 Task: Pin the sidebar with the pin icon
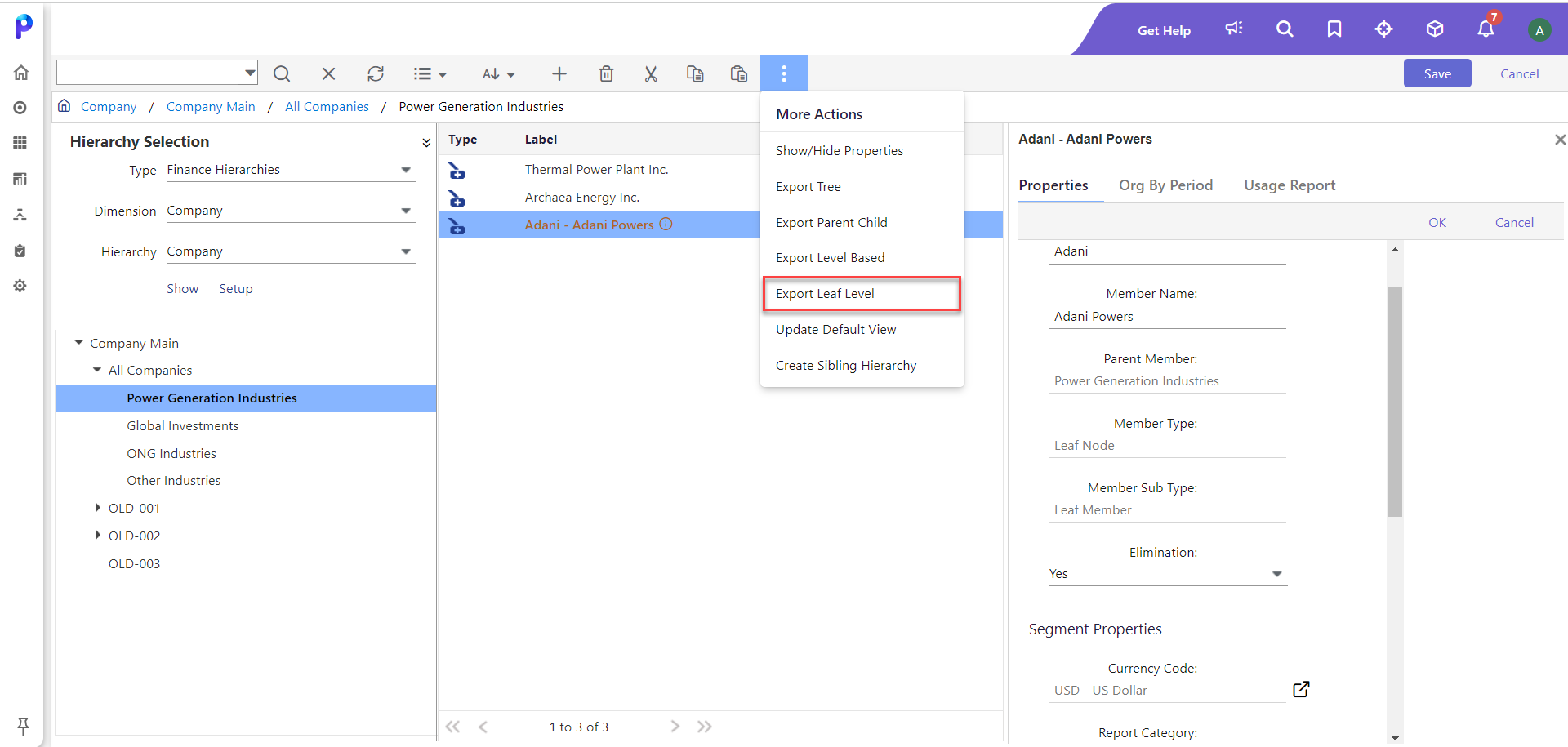click(23, 725)
